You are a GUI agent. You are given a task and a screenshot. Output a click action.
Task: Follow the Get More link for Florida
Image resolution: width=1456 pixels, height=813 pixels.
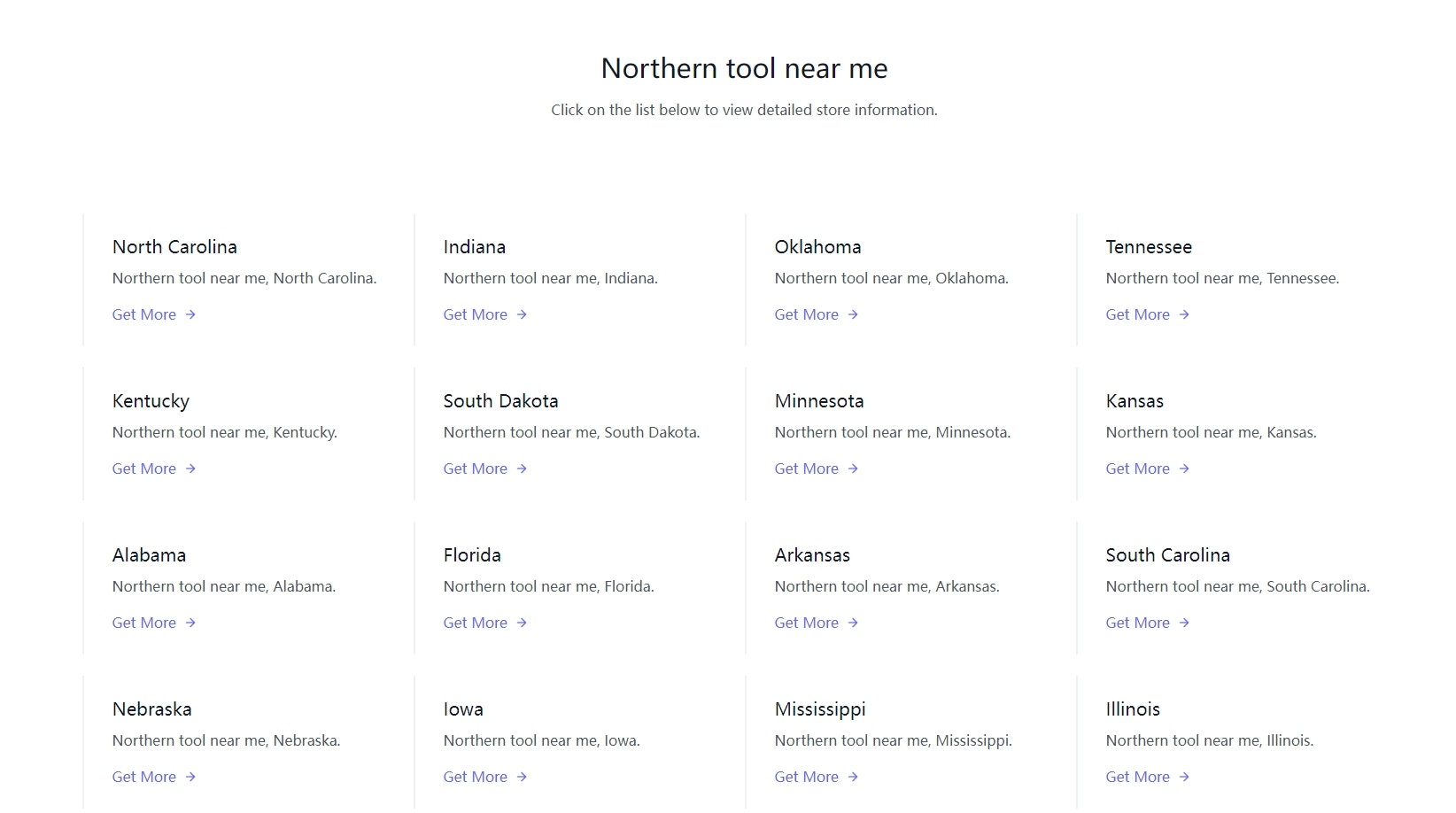click(x=485, y=623)
